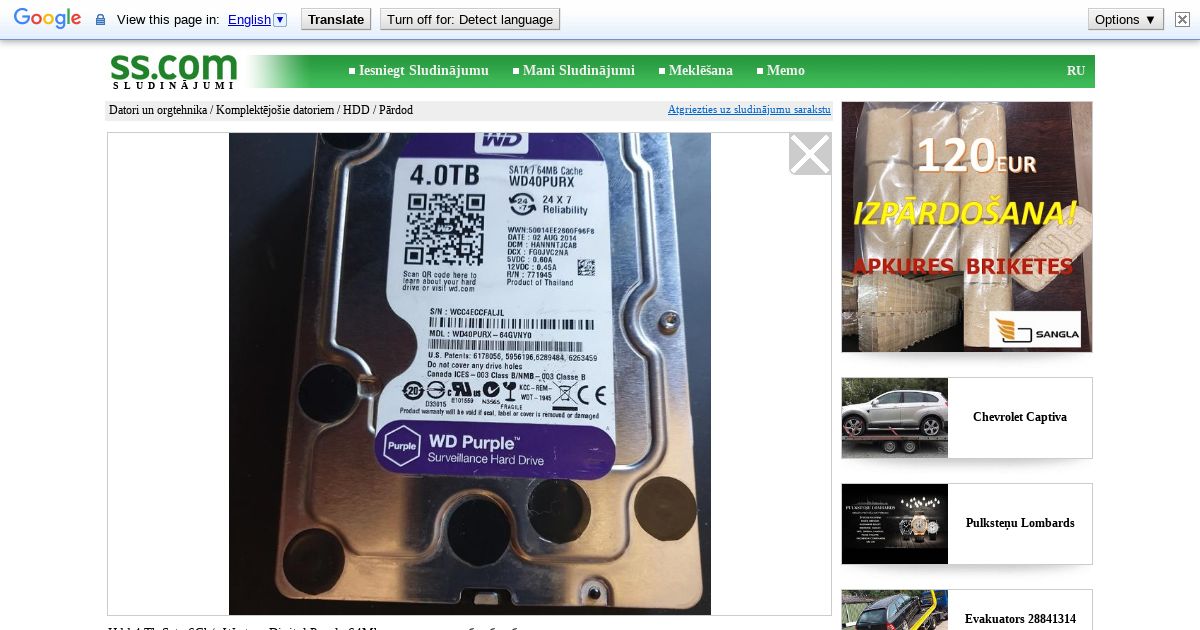
Task: Open the Pulksteņu Lombards thumbnail image
Action: tap(895, 524)
